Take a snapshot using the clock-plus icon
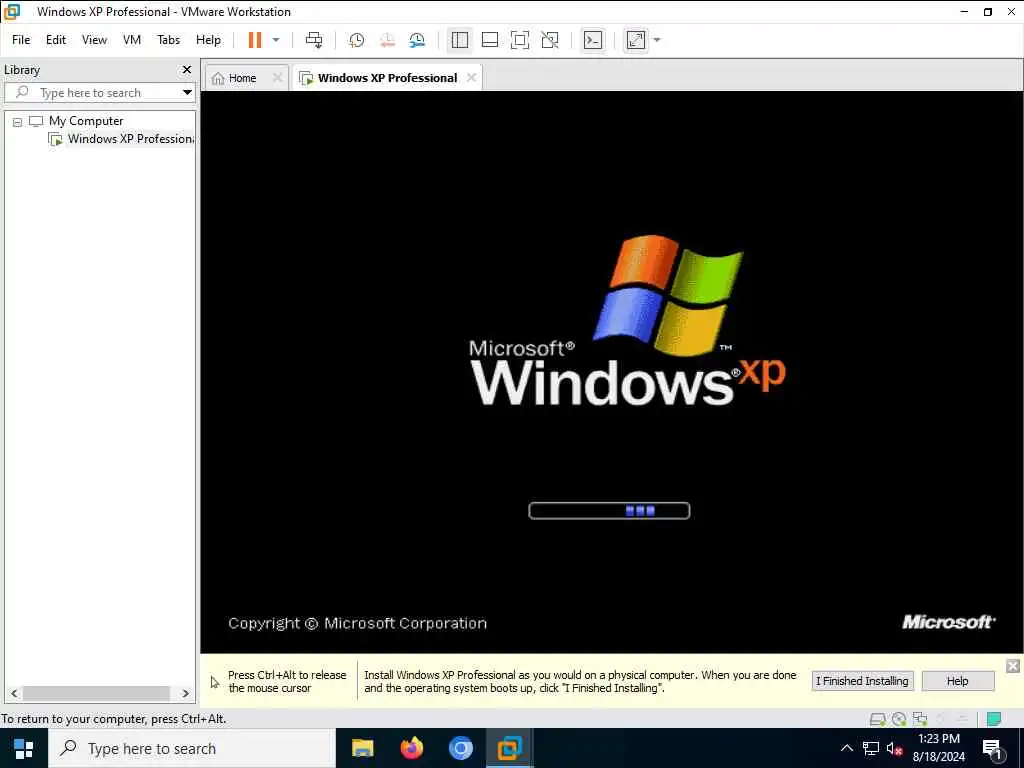This screenshot has height=768, width=1024. [357, 40]
